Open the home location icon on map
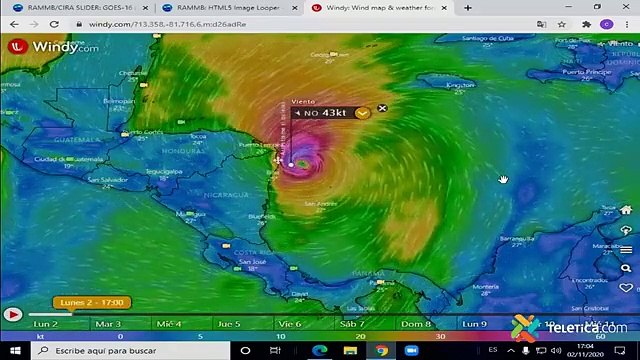640x360 pixels. point(626,210)
